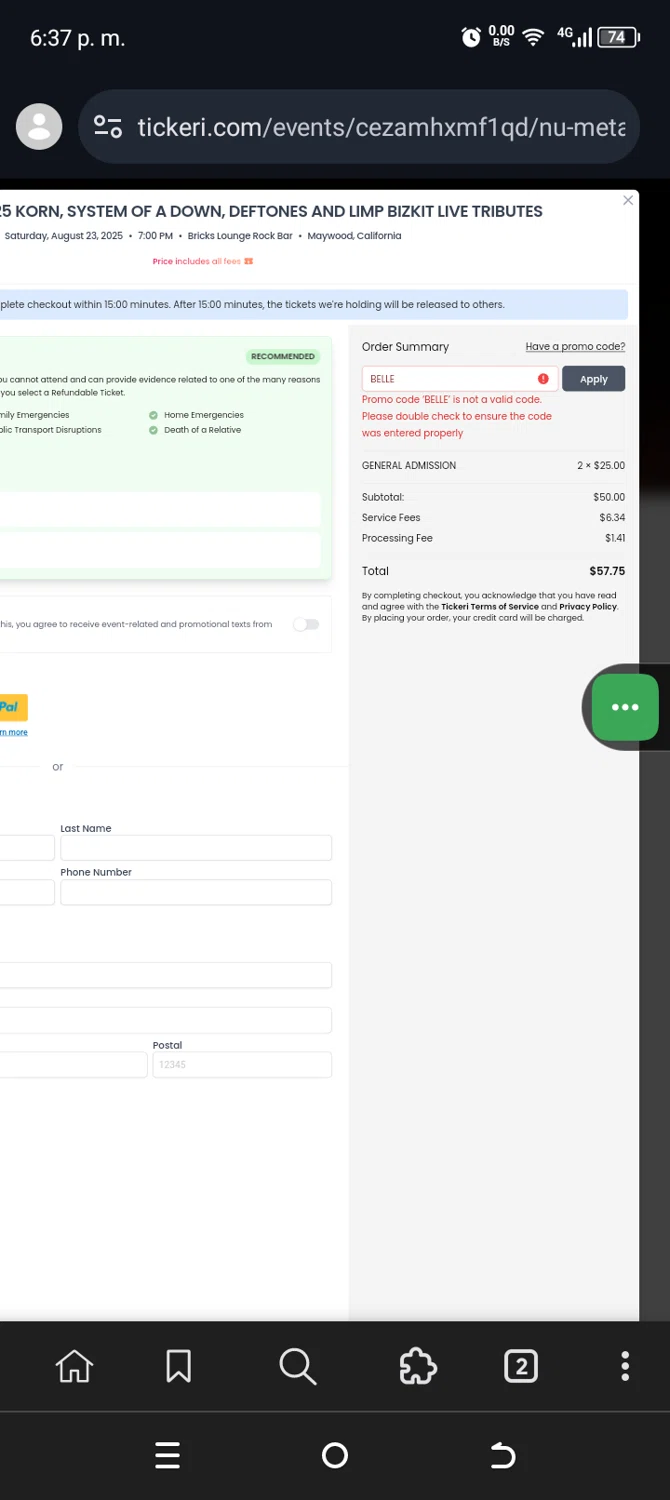670x1500 pixels.
Task: Click the lower blank field in the refundable ticket card
Action: 160,550
